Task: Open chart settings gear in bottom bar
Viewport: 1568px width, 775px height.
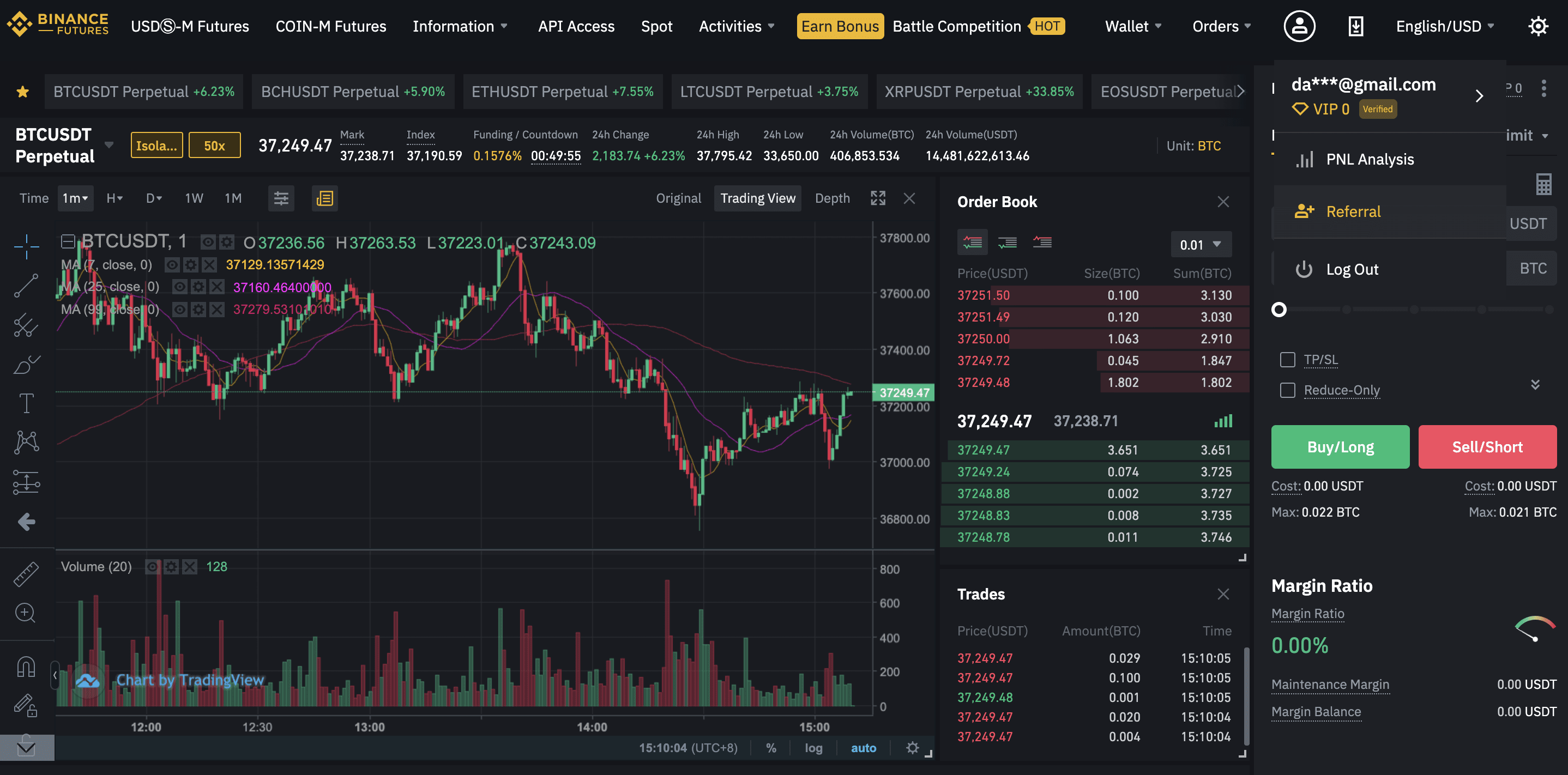Action: click(x=912, y=748)
